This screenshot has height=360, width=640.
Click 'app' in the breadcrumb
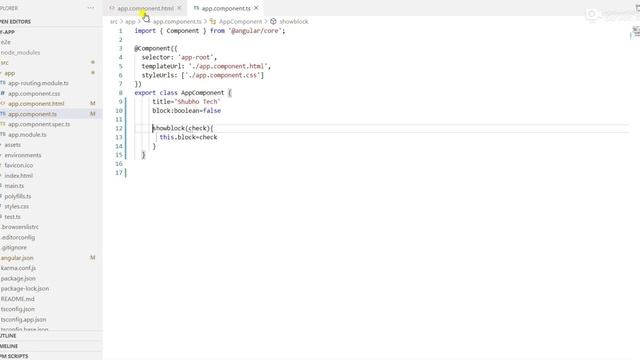pos(130,22)
